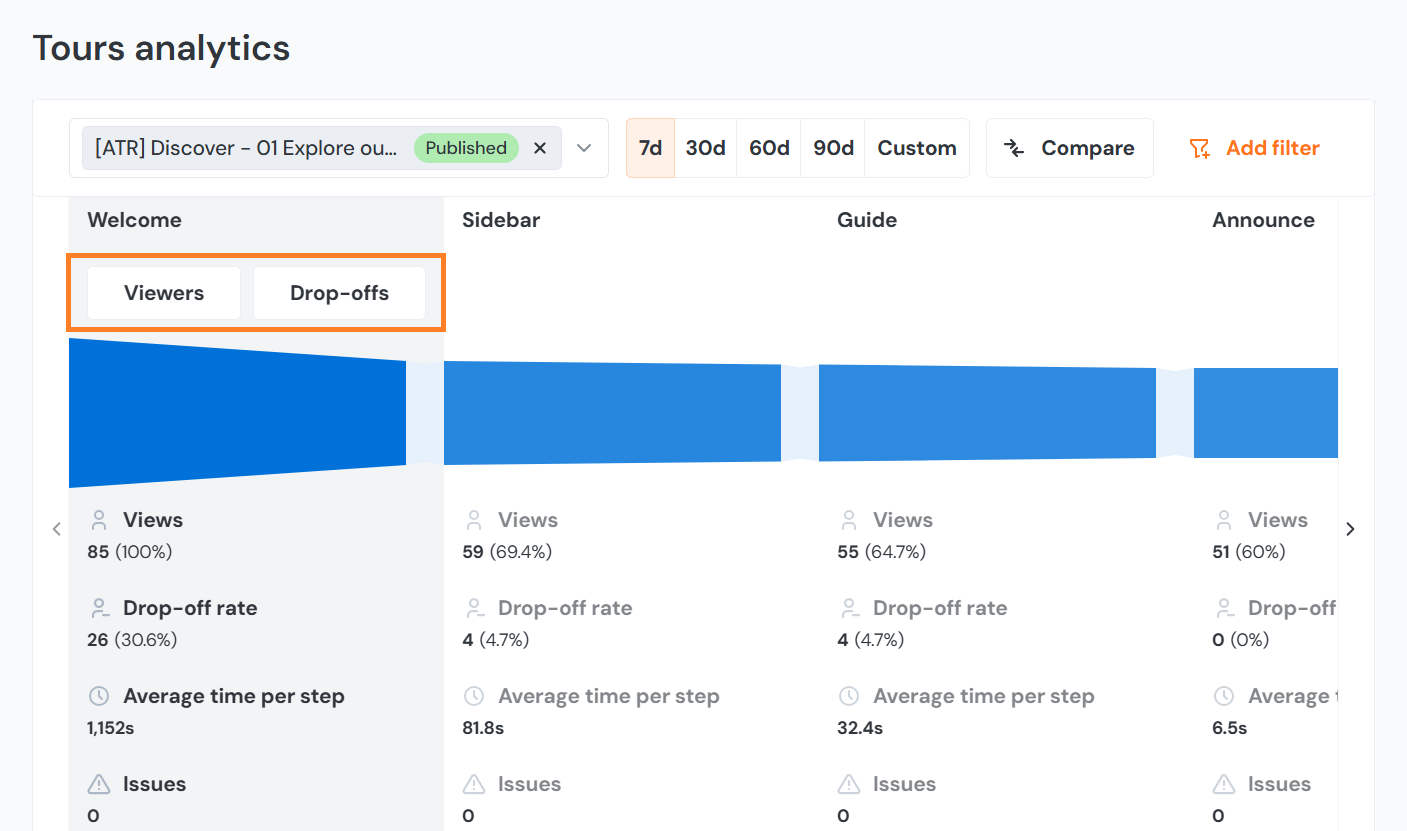The height and width of the screenshot is (831, 1407).
Task: Click the orange funnel filter icon
Action: click(1199, 149)
